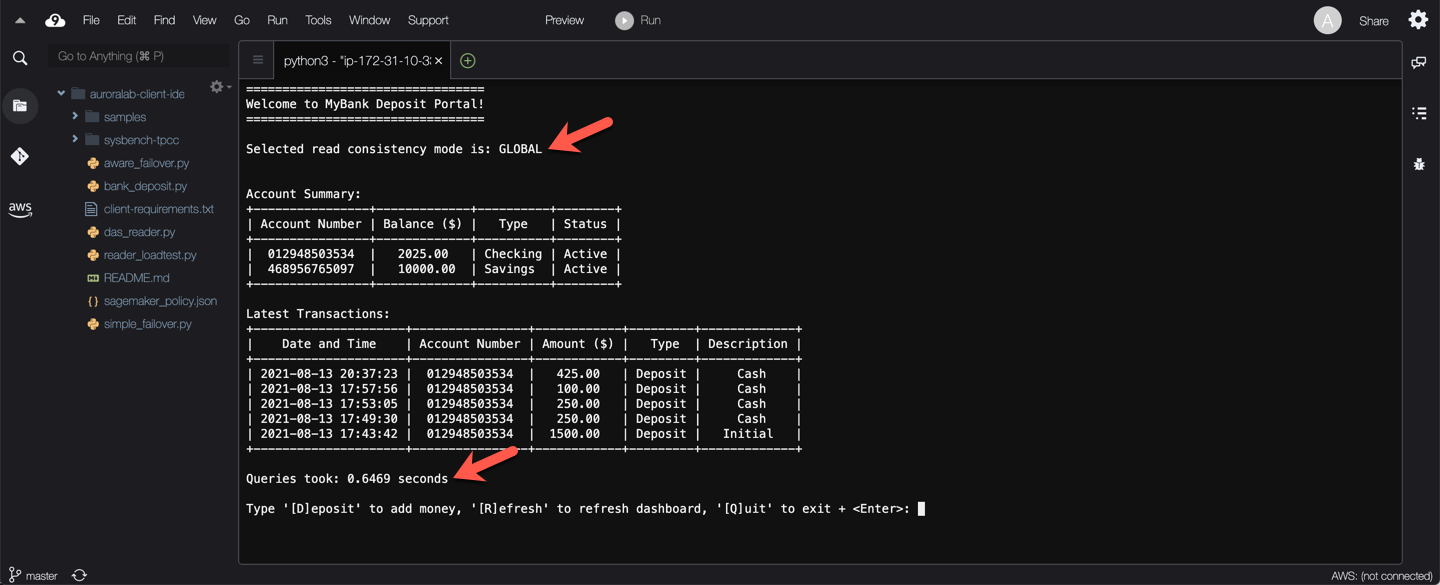The image size is (1440, 585).
Task: Open the AWS Toolkit sidebar icon
Action: pos(20,209)
